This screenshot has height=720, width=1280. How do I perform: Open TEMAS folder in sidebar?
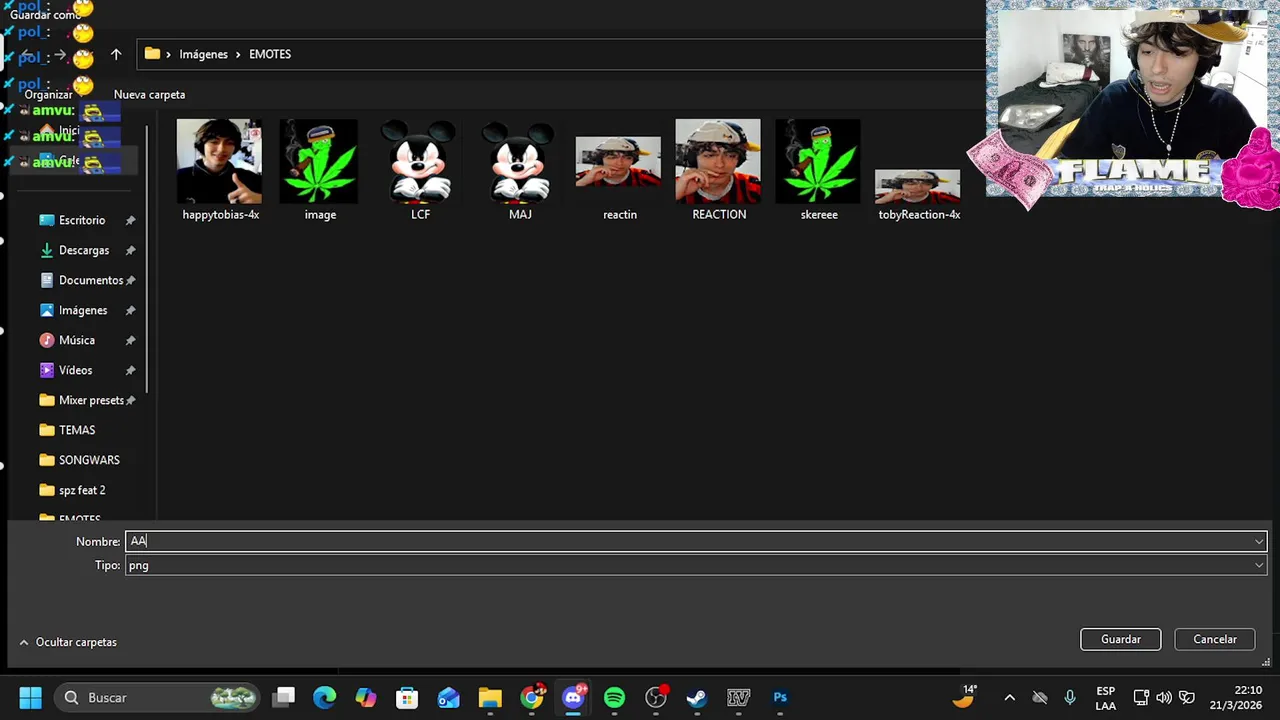(x=77, y=430)
